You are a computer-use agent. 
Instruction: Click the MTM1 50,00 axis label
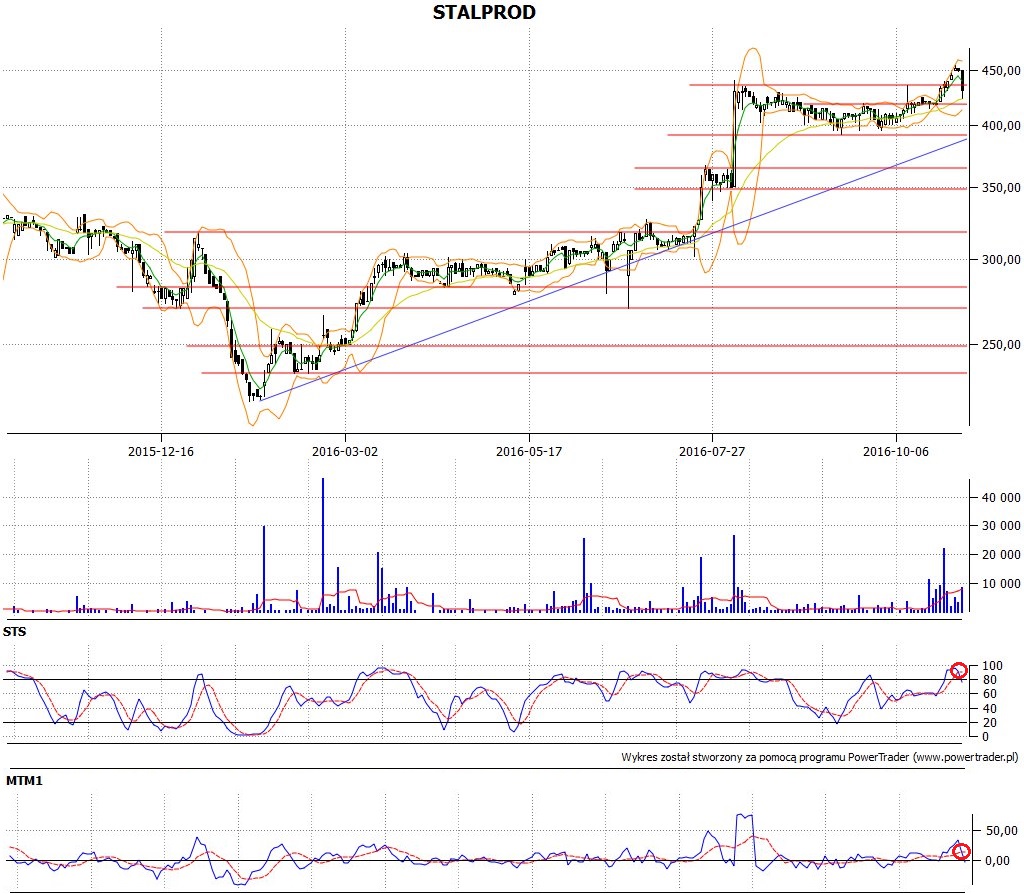pos(1002,831)
